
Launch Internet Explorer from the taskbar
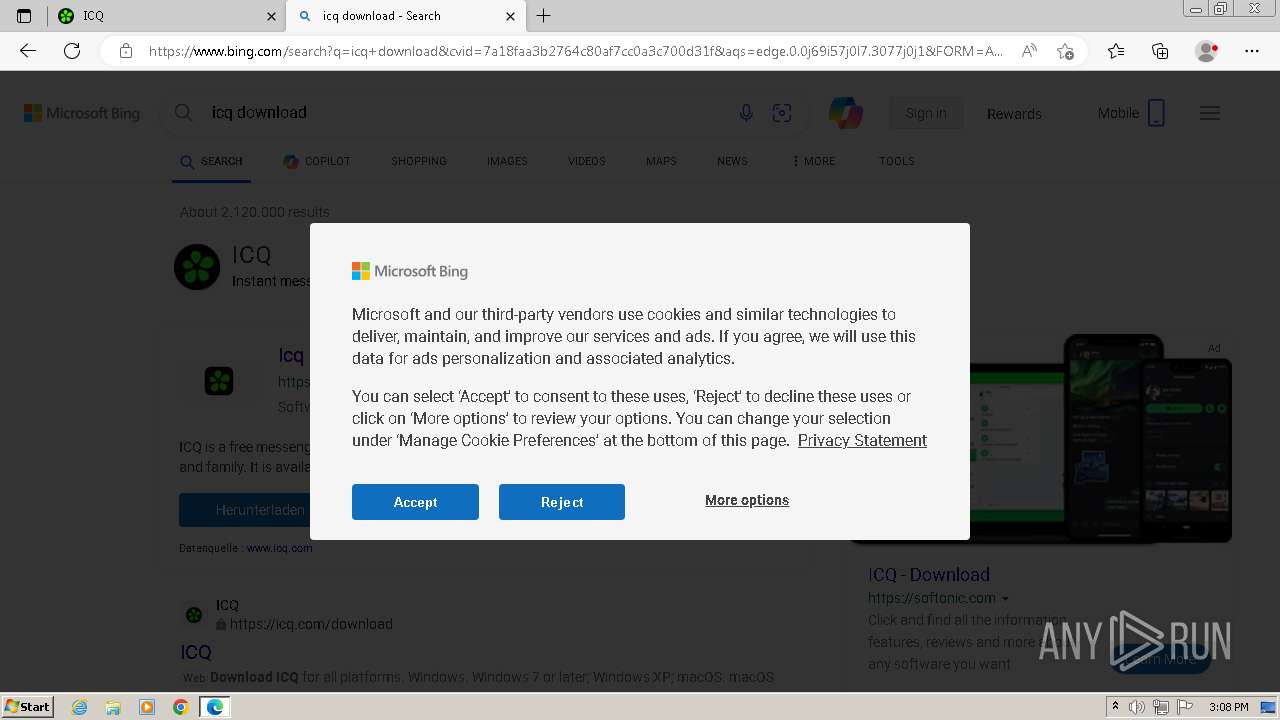79,707
